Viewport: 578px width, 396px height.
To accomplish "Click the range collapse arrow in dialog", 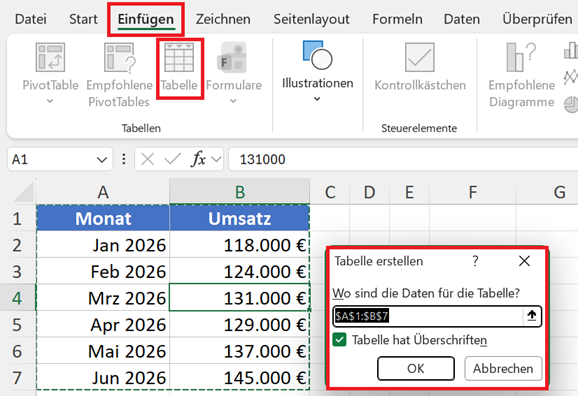I will pos(532,316).
